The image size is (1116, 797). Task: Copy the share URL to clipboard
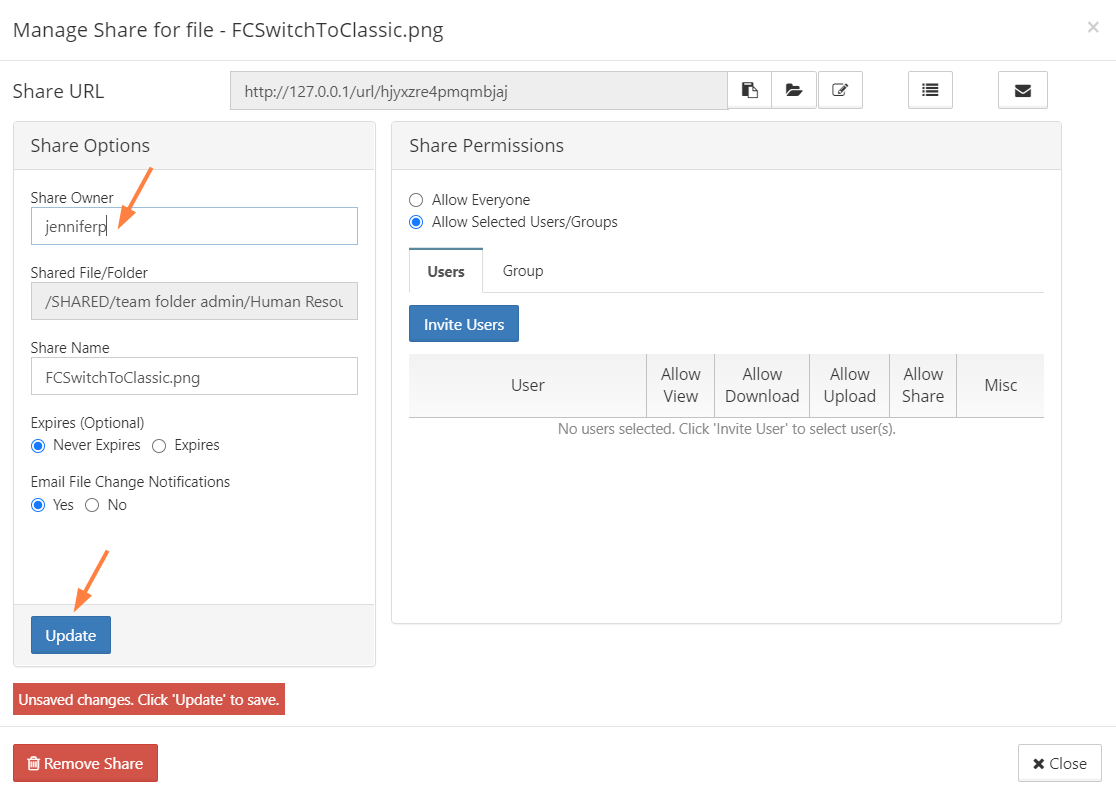[x=749, y=90]
